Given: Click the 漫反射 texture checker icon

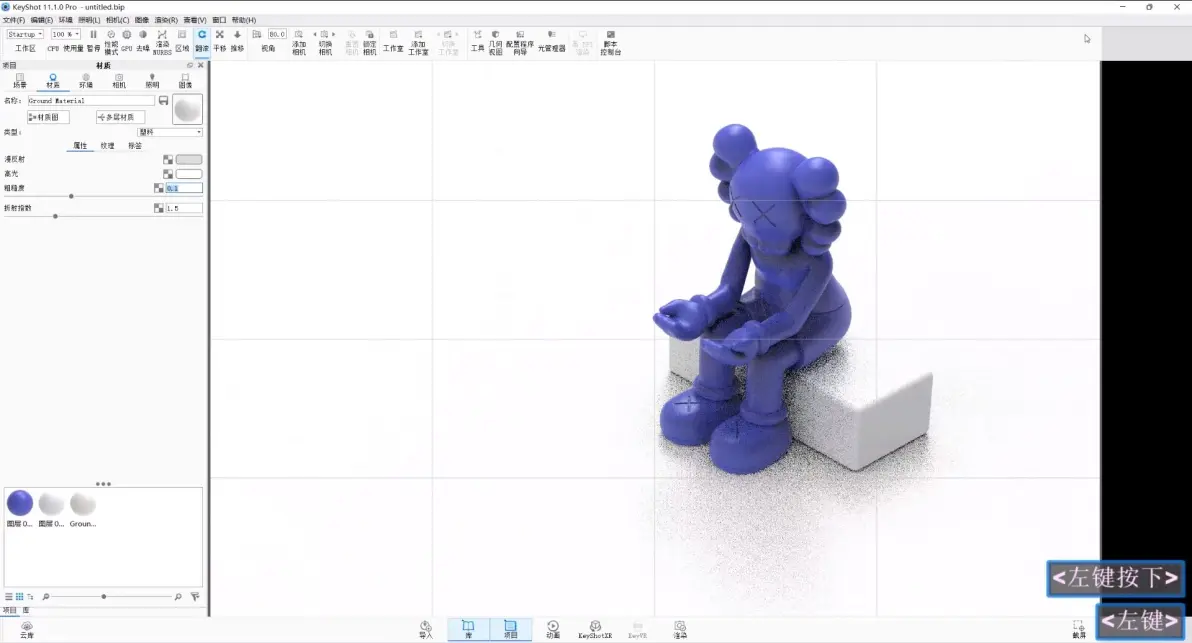Looking at the screenshot, I should (168, 160).
